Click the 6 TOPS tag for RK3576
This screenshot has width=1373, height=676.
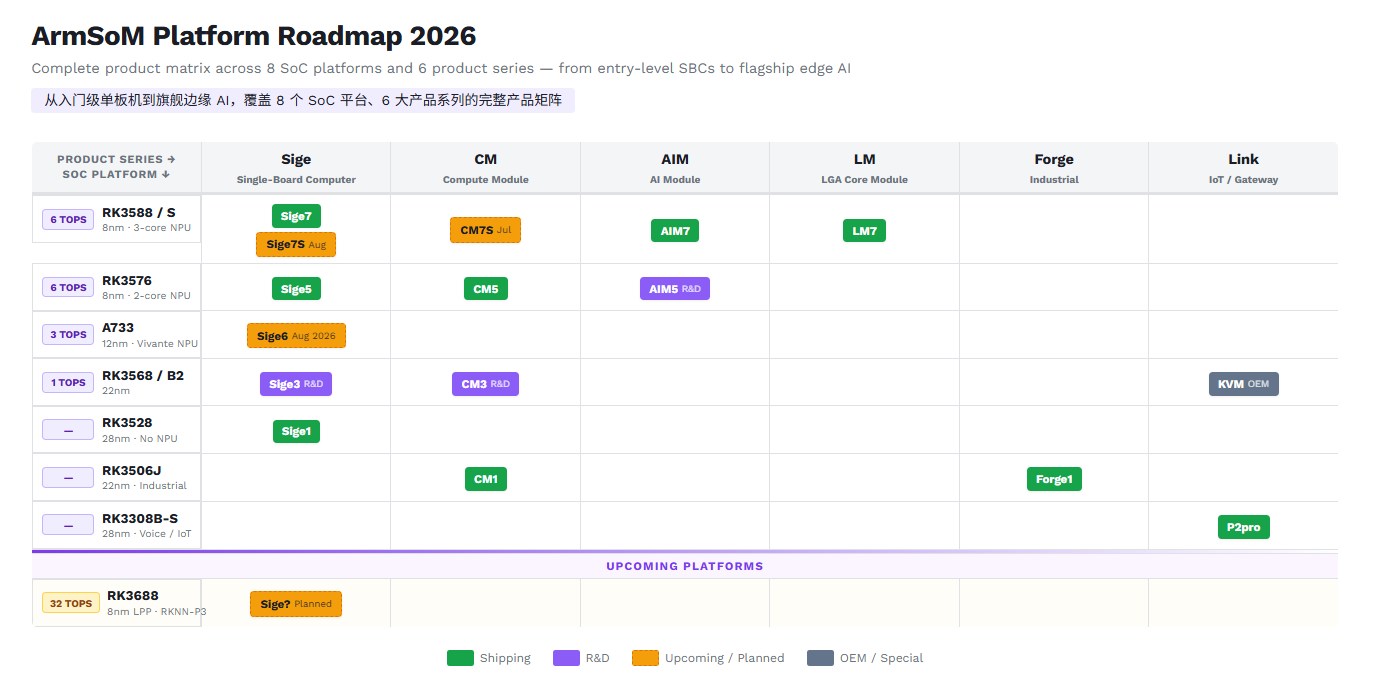[68, 288]
